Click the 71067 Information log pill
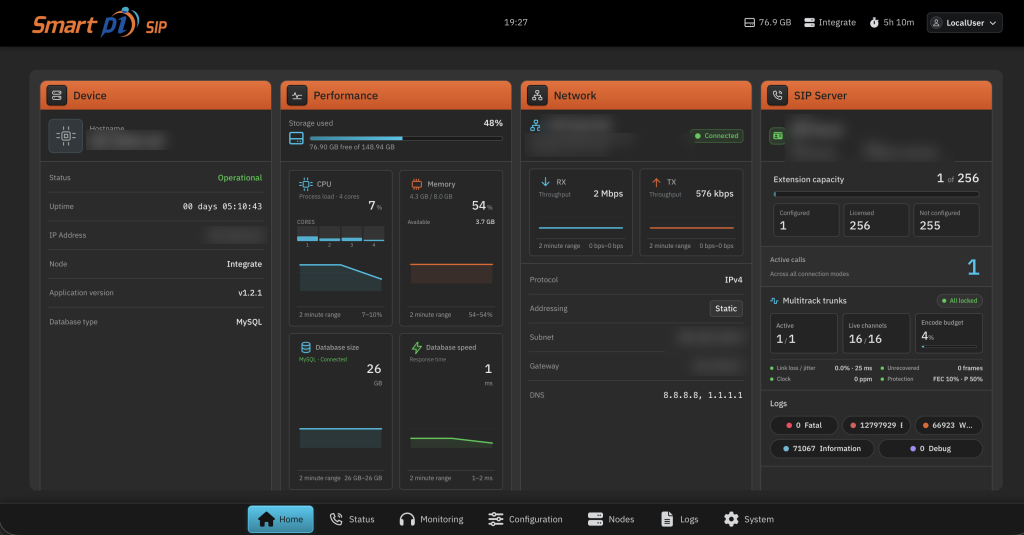The width and height of the screenshot is (1024, 535). tap(822, 449)
